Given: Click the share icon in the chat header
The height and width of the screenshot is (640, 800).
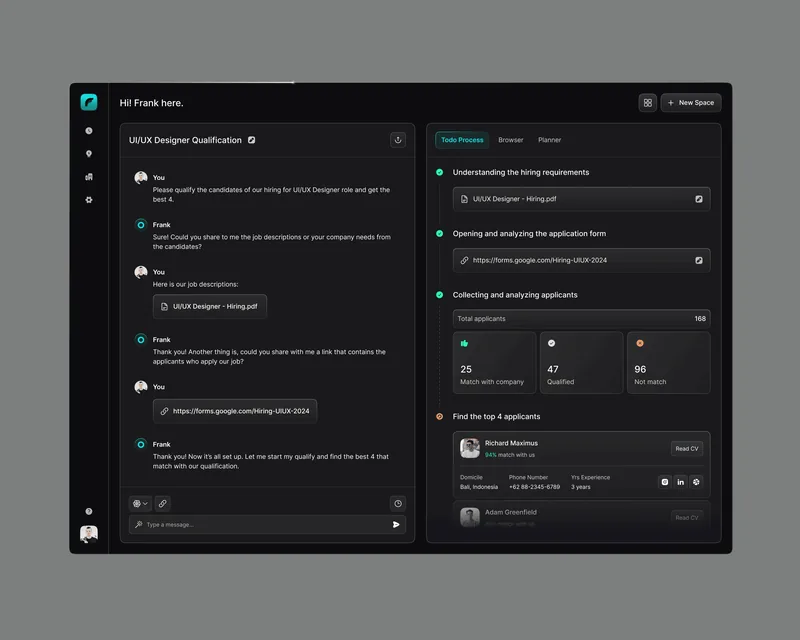Looking at the screenshot, I should click(398, 140).
